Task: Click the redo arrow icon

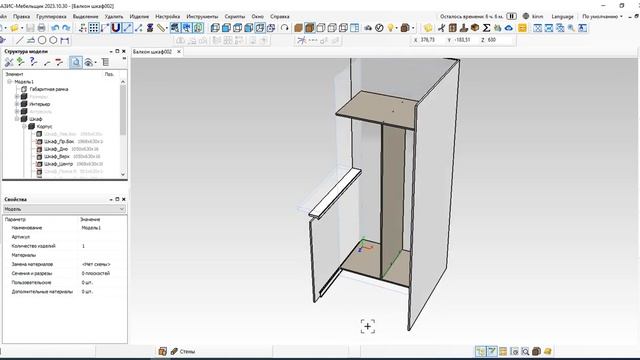Action: tap(66, 28)
